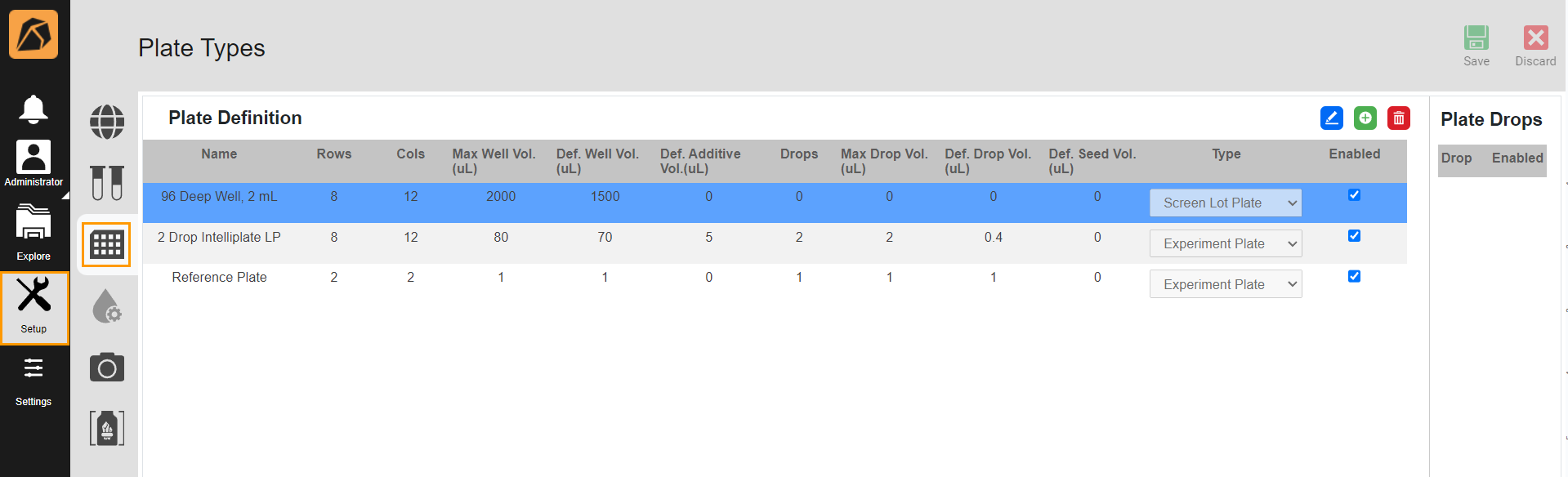Open the Screen Lot Plate type dropdown
Image resolution: width=1568 pixels, height=477 pixels.
[1225, 203]
